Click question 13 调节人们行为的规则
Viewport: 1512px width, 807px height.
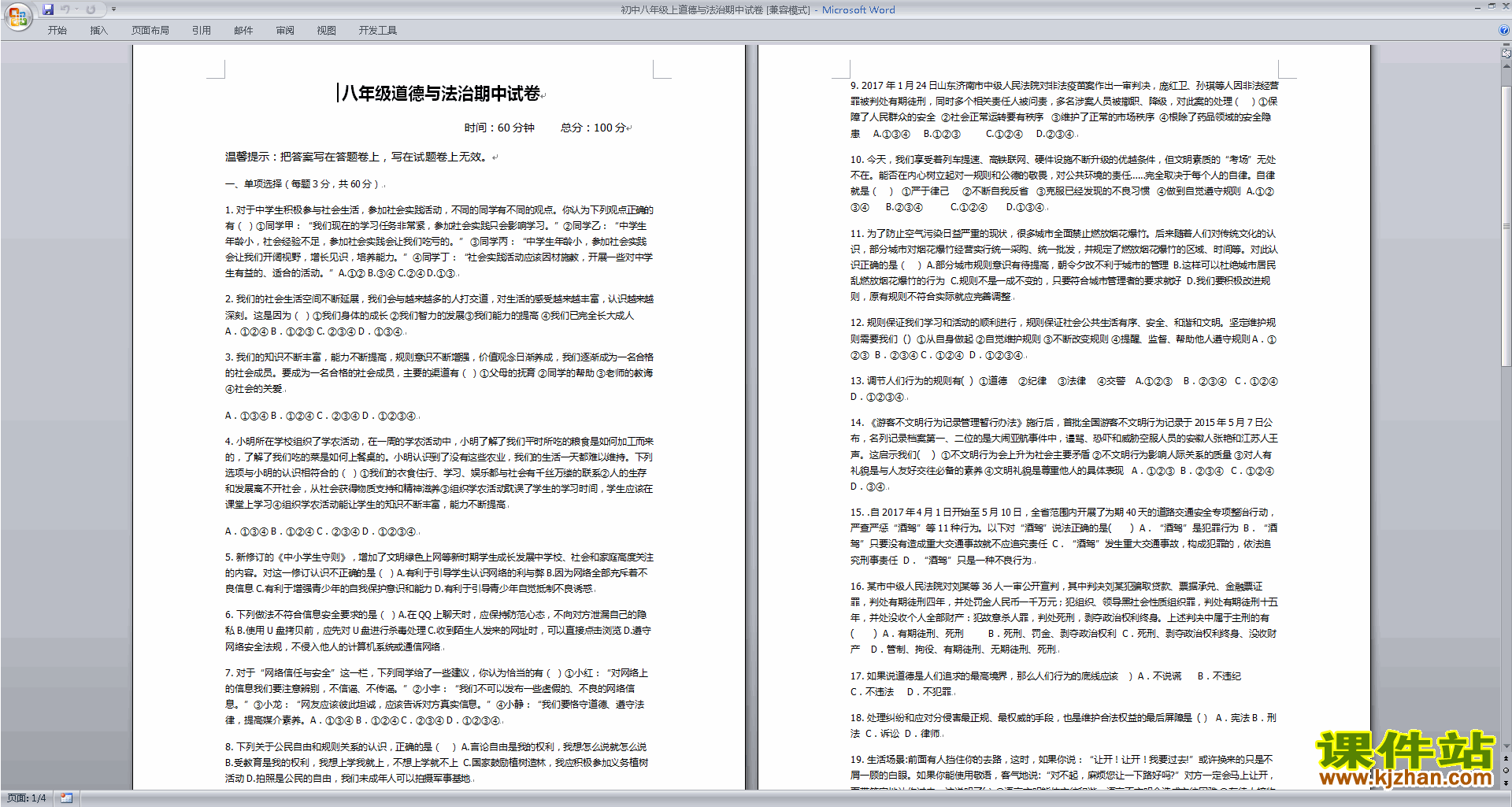[1064, 389]
